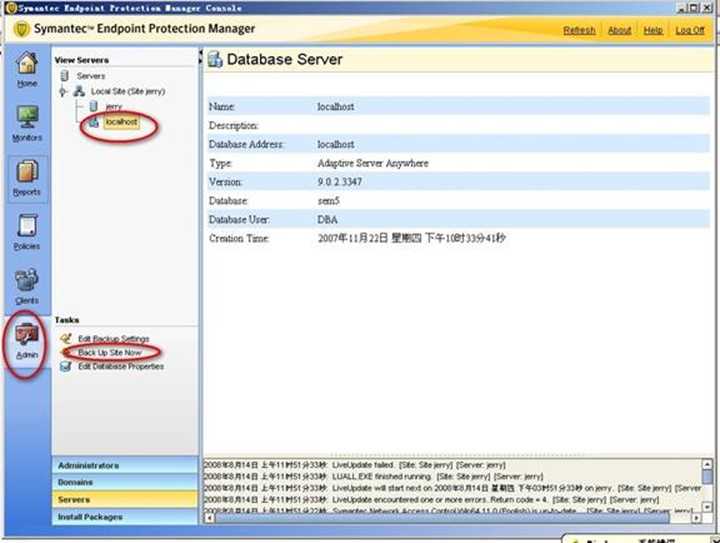The width and height of the screenshot is (720, 543).
Task: Click the Database User value DBA
Action: click(327, 219)
